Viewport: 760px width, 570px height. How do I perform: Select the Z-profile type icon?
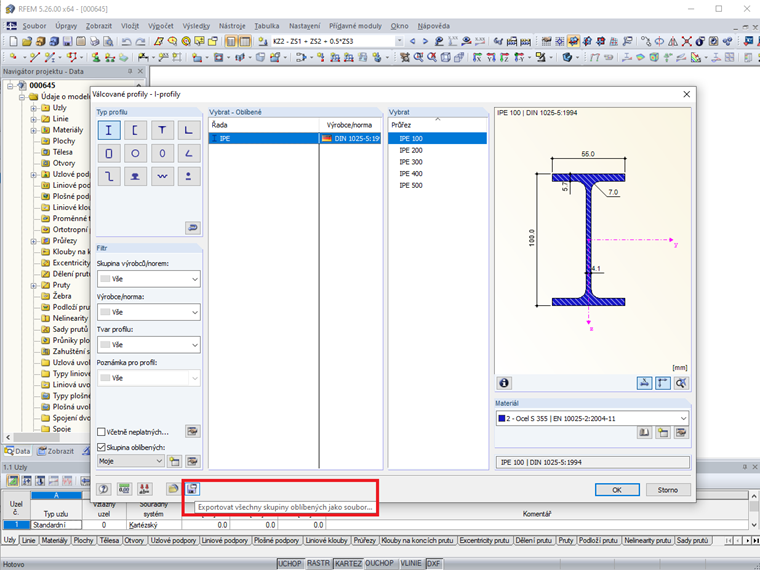pyautogui.click(x=109, y=177)
